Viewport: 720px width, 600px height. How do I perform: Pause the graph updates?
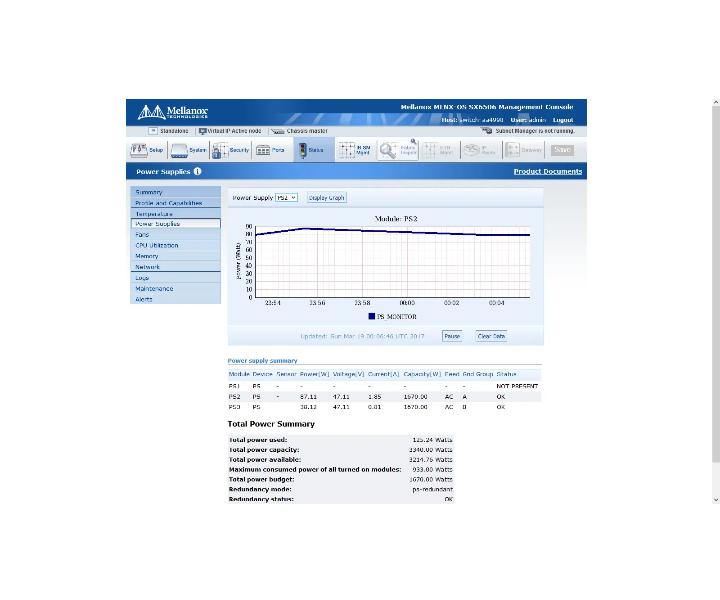tap(452, 336)
